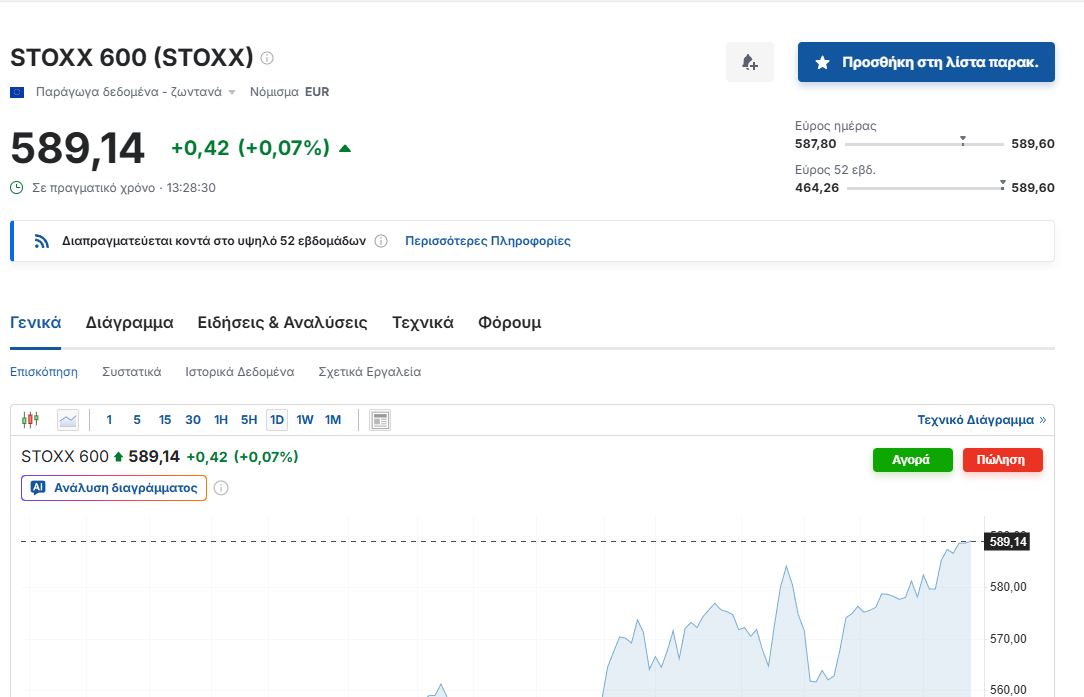Screen dimensions: 1084x697
Task: Click the add alert bell icon
Action: coord(750,62)
